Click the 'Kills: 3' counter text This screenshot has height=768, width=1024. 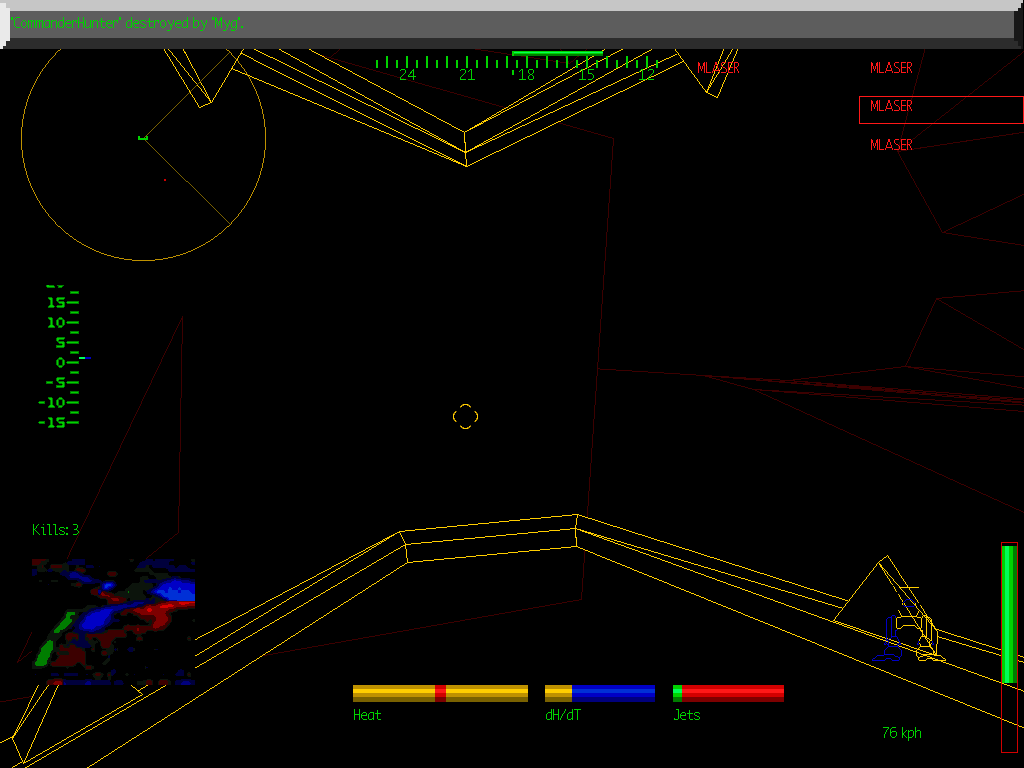pyautogui.click(x=55, y=529)
